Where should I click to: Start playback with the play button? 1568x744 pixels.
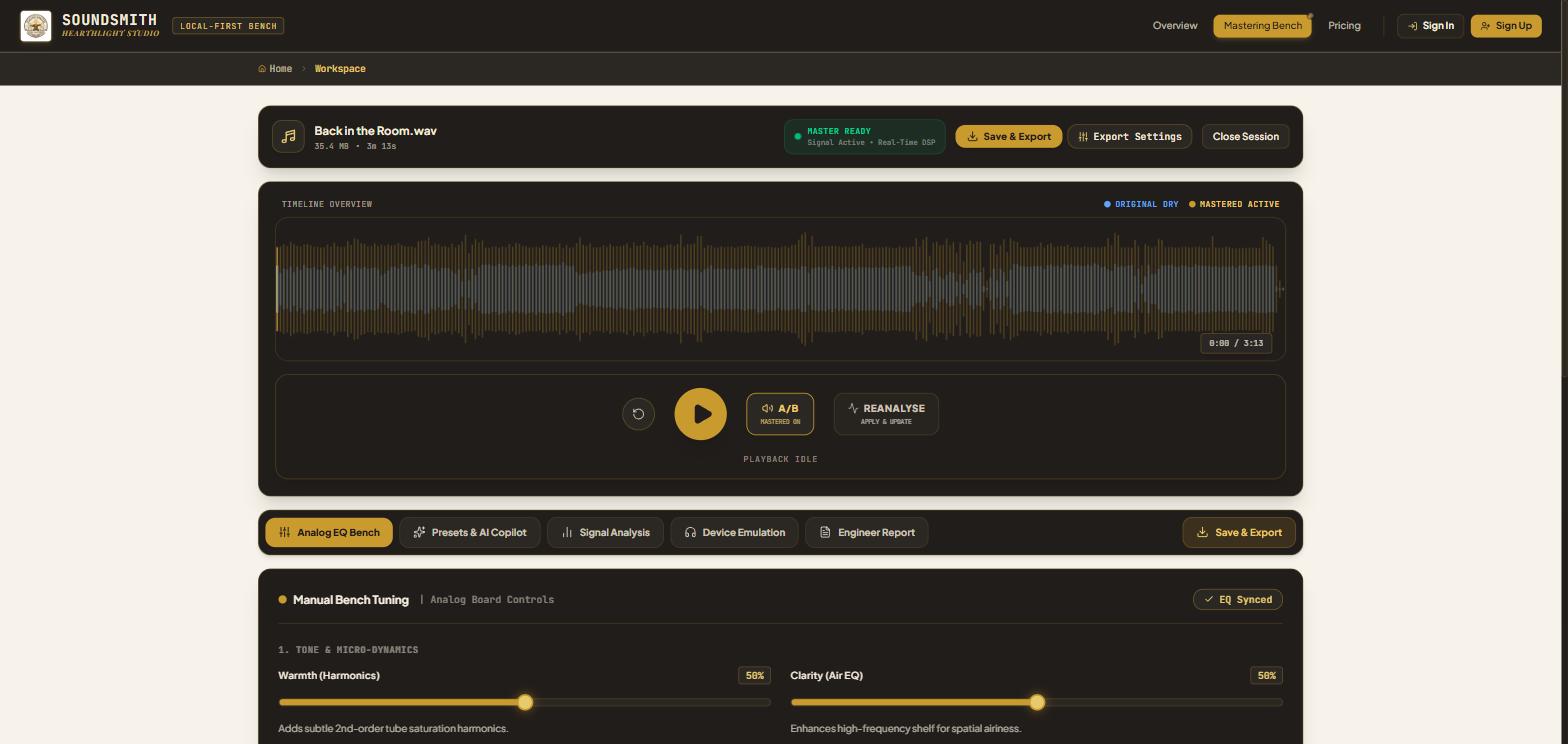tap(700, 414)
